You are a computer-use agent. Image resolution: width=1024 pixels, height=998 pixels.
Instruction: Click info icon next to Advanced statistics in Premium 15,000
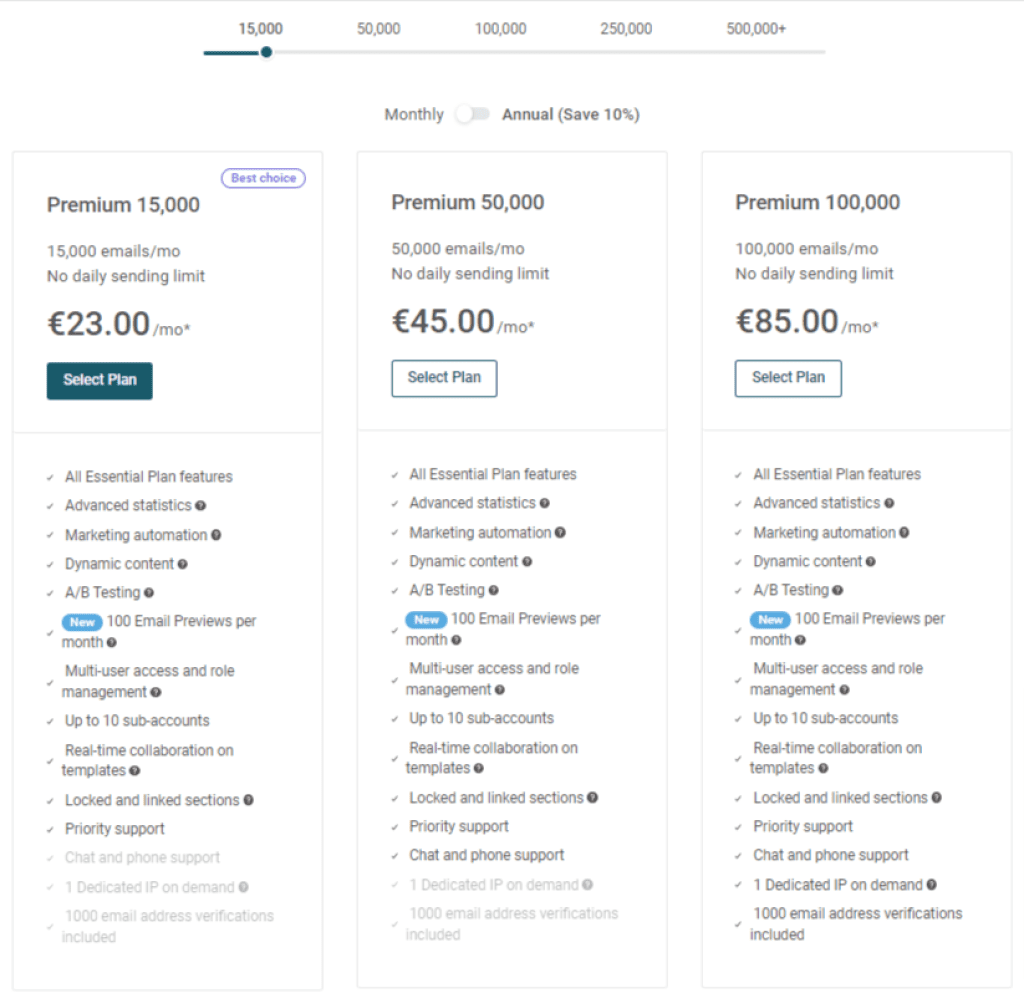pyautogui.click(x=200, y=506)
